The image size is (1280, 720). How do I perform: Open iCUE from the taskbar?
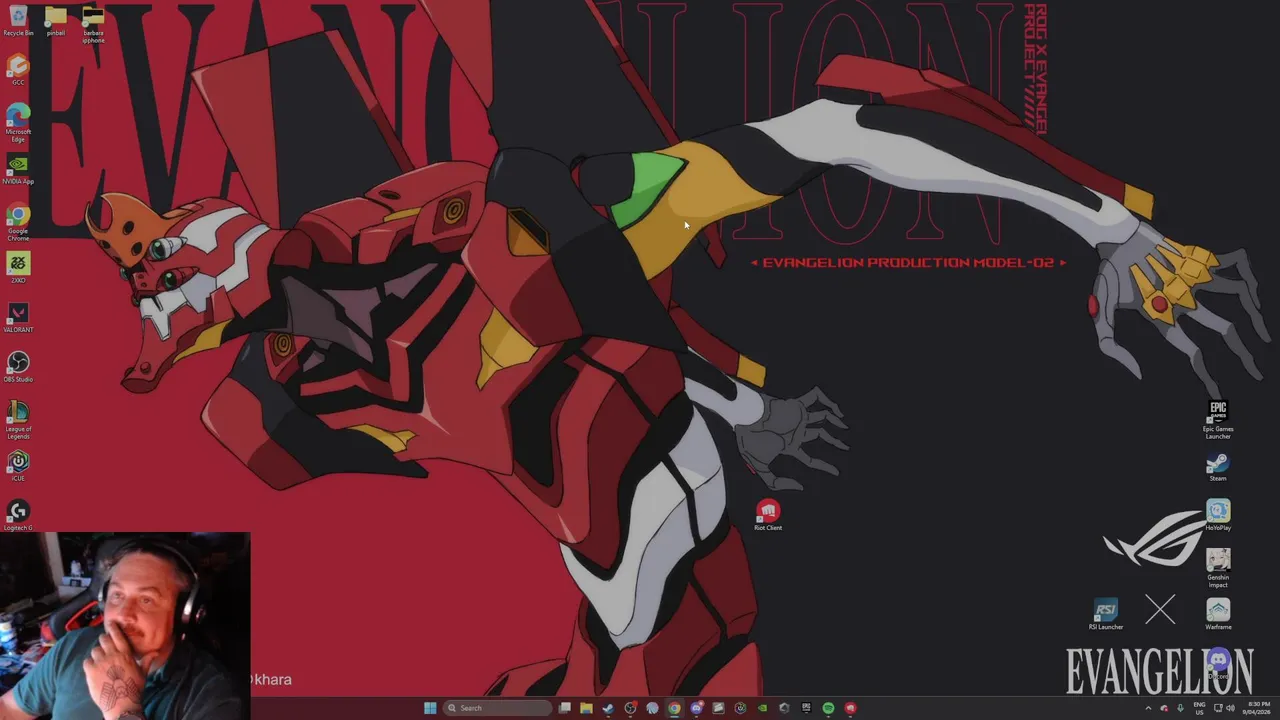click(740, 708)
